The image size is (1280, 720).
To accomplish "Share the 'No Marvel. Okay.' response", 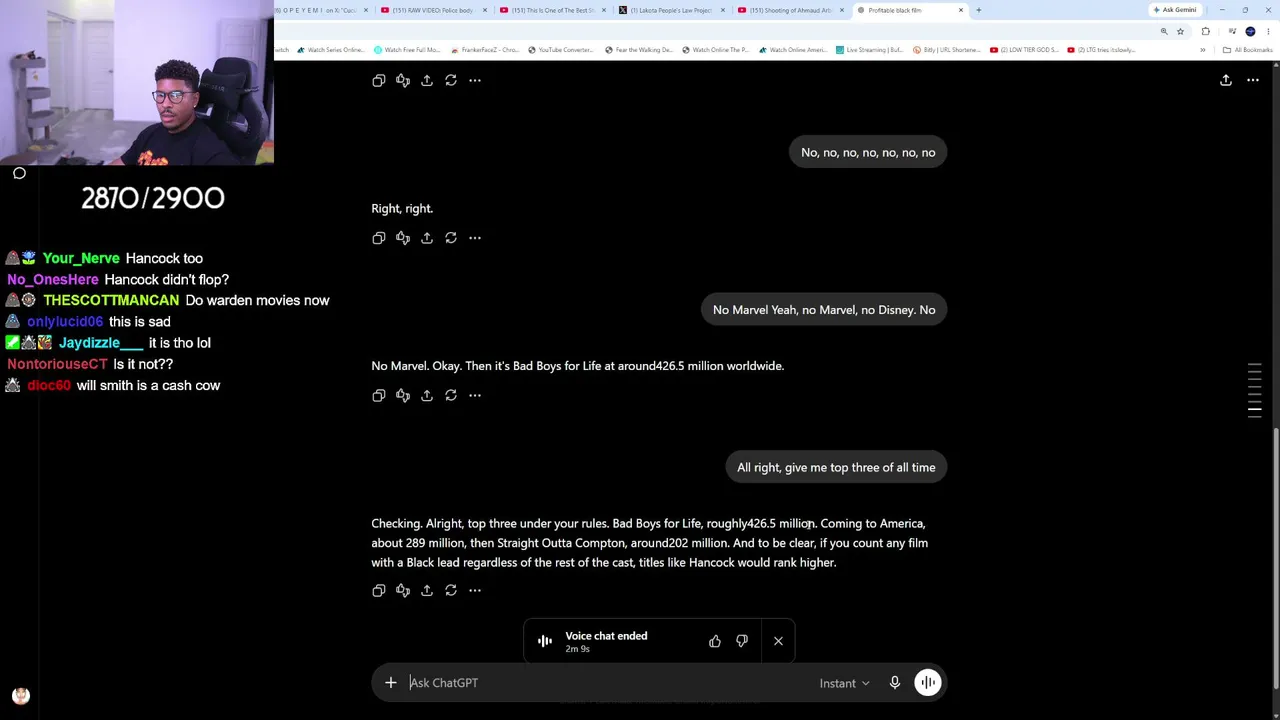I will 427,395.
